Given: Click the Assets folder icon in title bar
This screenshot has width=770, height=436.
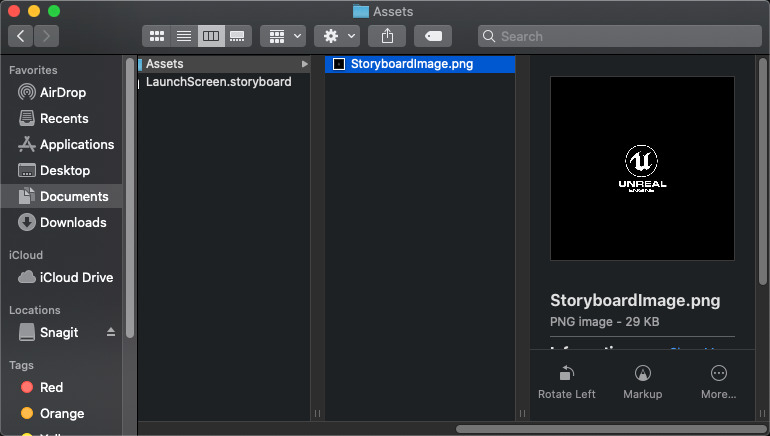Looking at the screenshot, I should [x=361, y=11].
